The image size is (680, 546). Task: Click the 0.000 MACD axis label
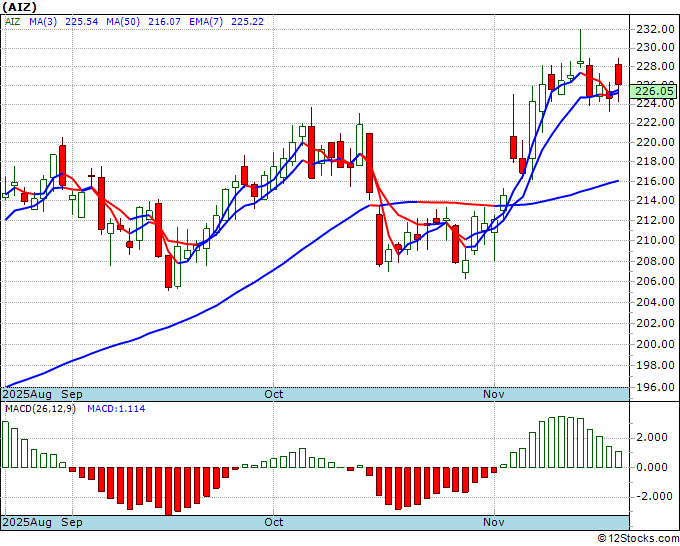[652, 467]
